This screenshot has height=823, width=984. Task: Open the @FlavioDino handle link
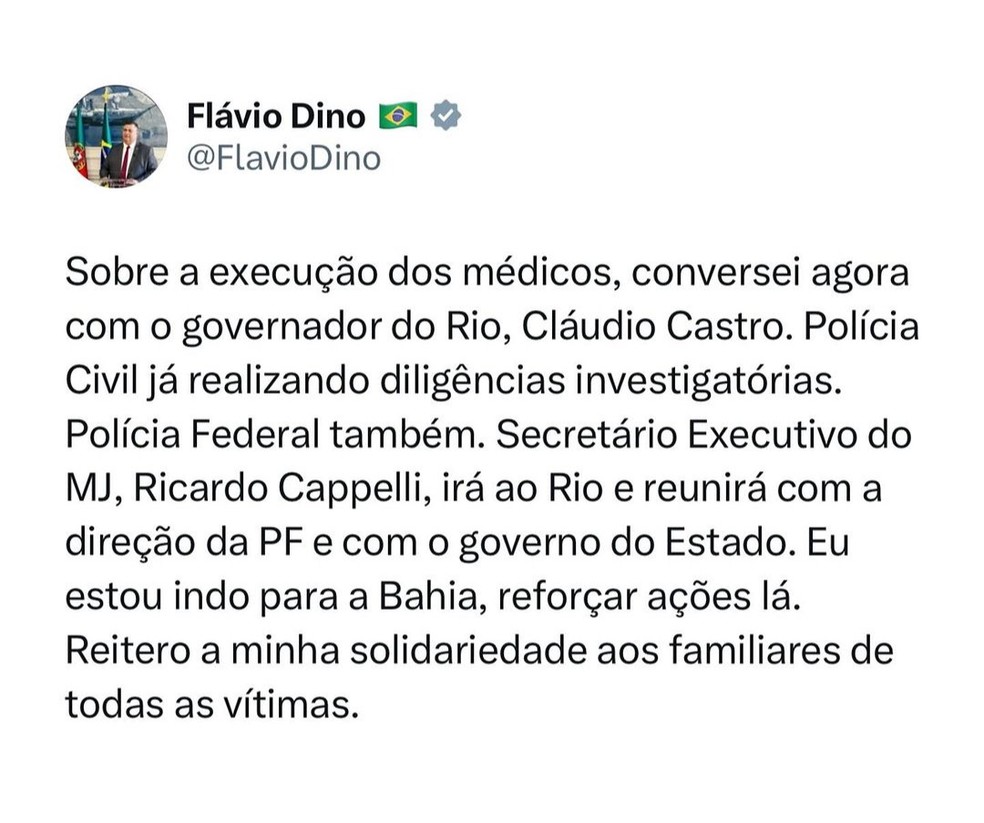tap(284, 159)
